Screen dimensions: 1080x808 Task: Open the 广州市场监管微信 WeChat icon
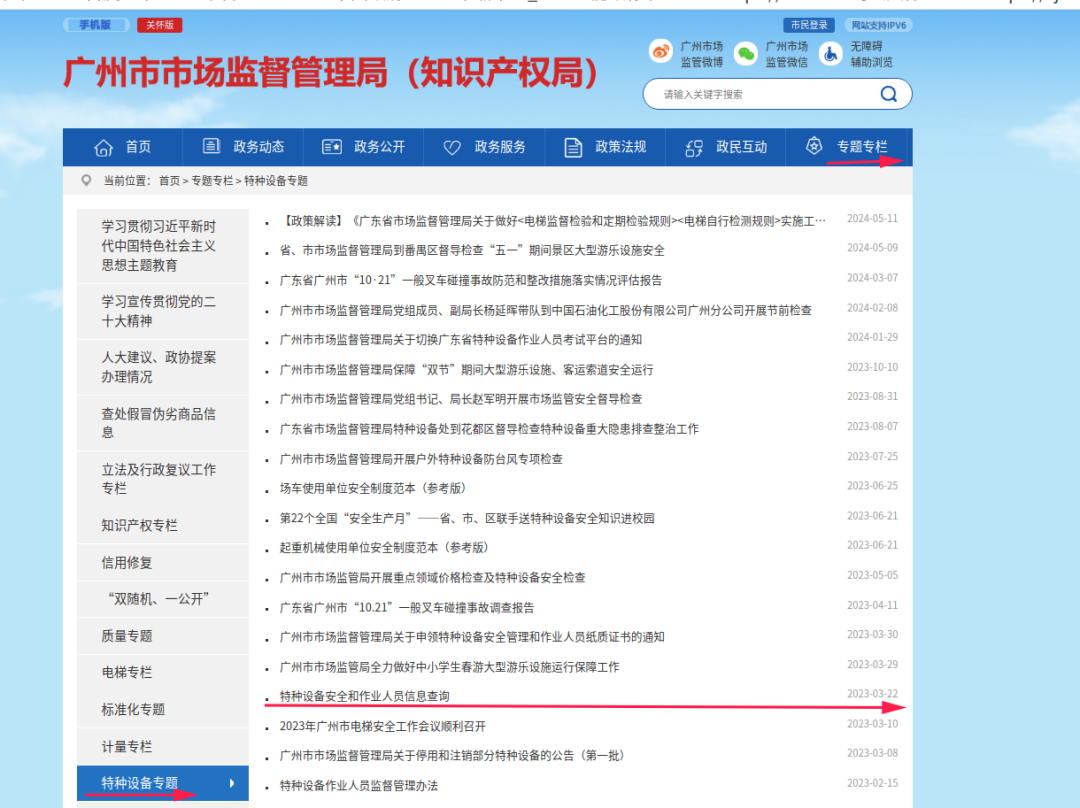coord(748,52)
